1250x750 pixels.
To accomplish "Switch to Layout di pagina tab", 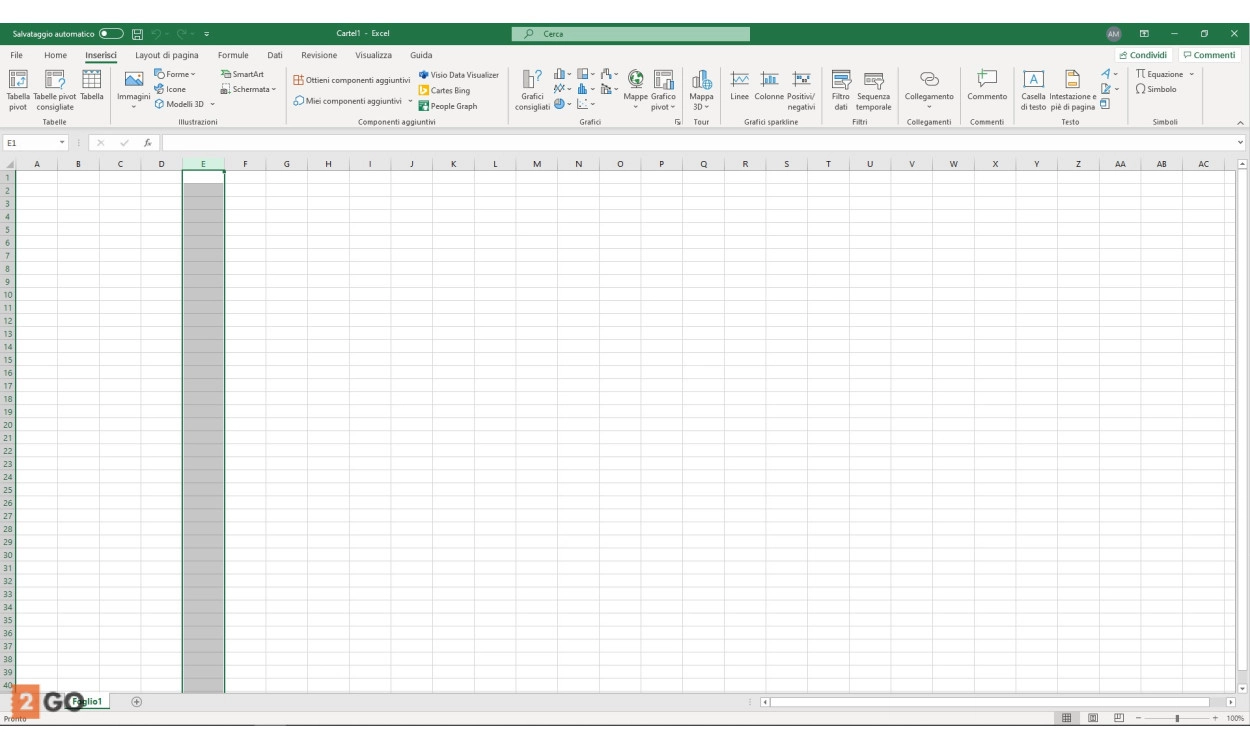I will (x=167, y=55).
